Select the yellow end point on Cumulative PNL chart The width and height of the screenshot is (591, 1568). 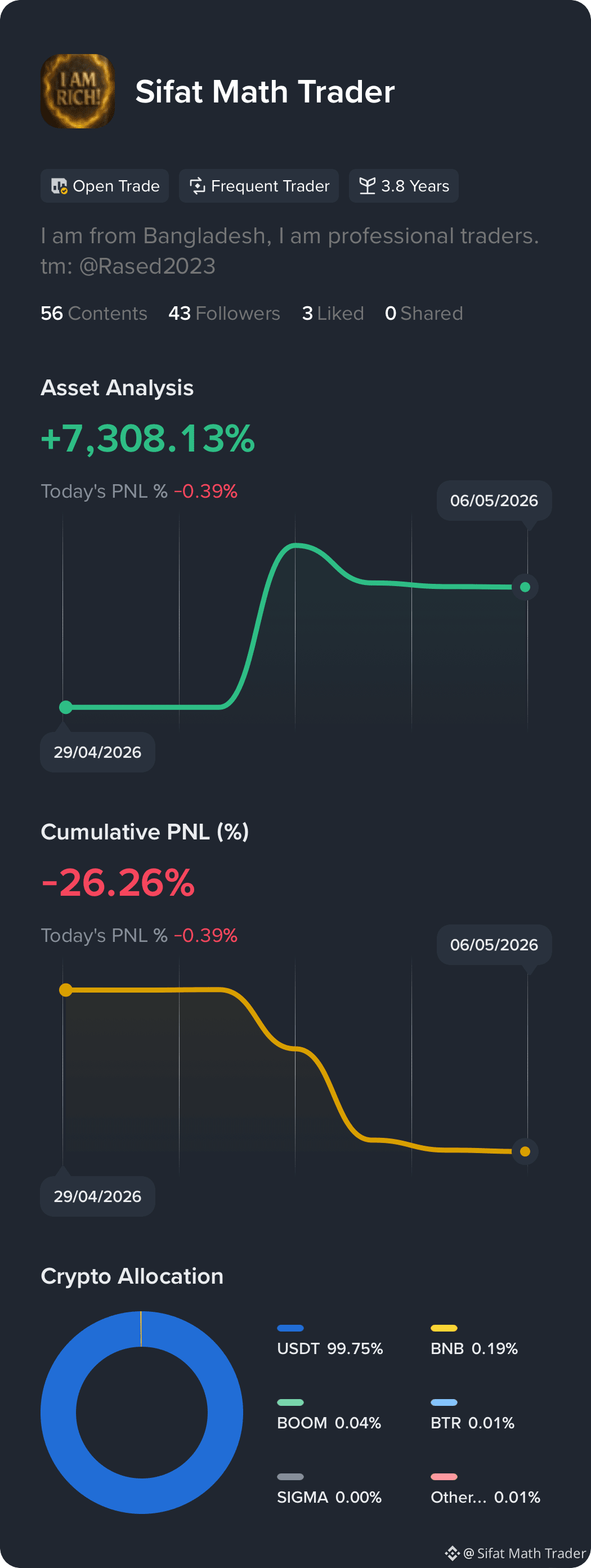525,1152
